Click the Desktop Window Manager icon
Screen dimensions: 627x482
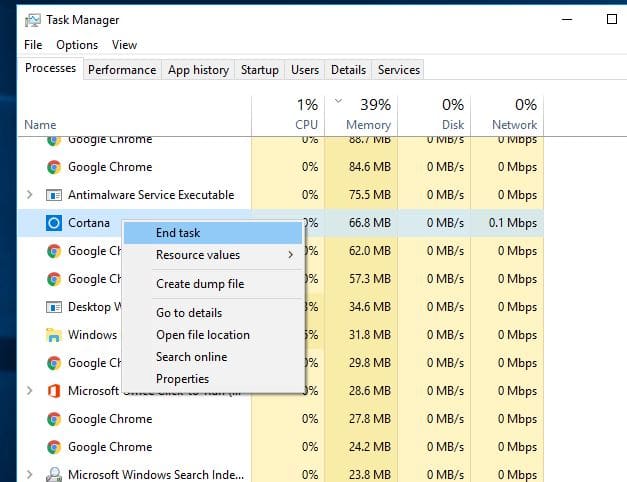point(54,307)
